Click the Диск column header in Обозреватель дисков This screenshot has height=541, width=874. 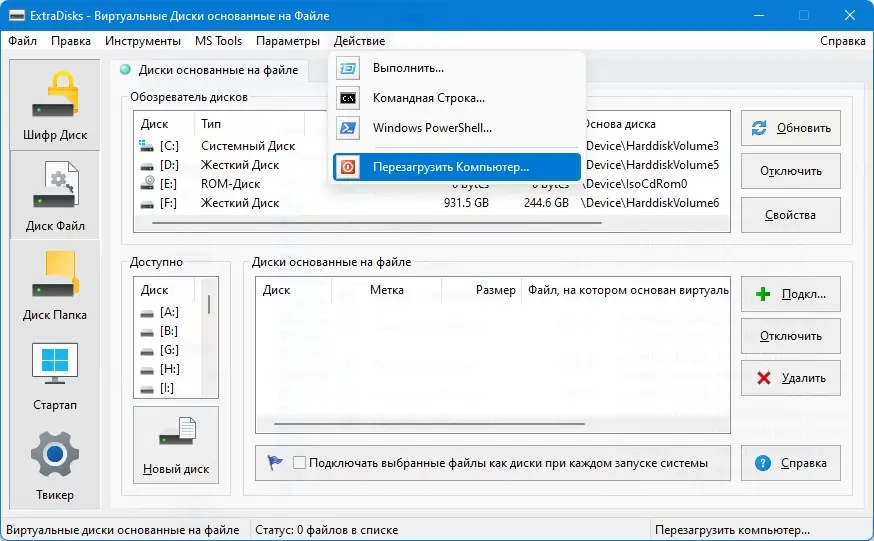click(164, 124)
